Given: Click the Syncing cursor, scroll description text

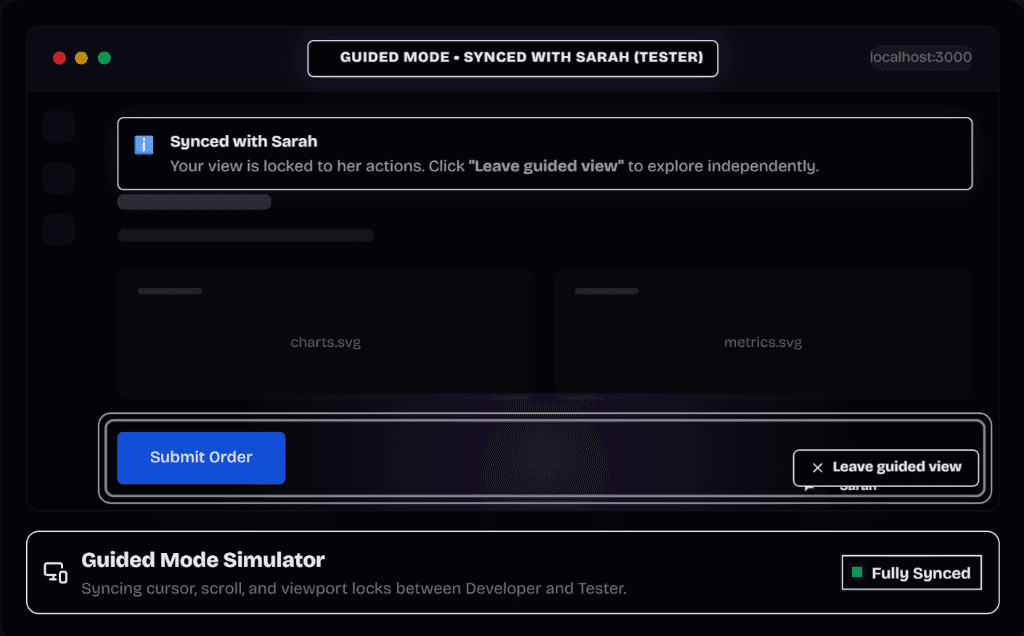Looking at the screenshot, I should point(354,589).
